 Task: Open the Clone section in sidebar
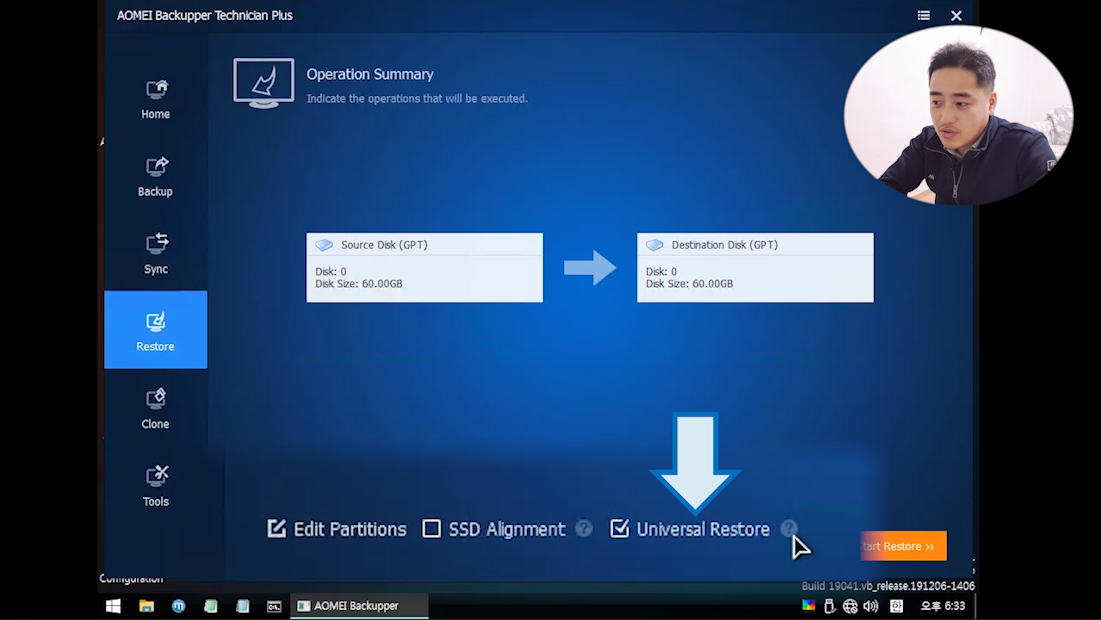[155, 409]
